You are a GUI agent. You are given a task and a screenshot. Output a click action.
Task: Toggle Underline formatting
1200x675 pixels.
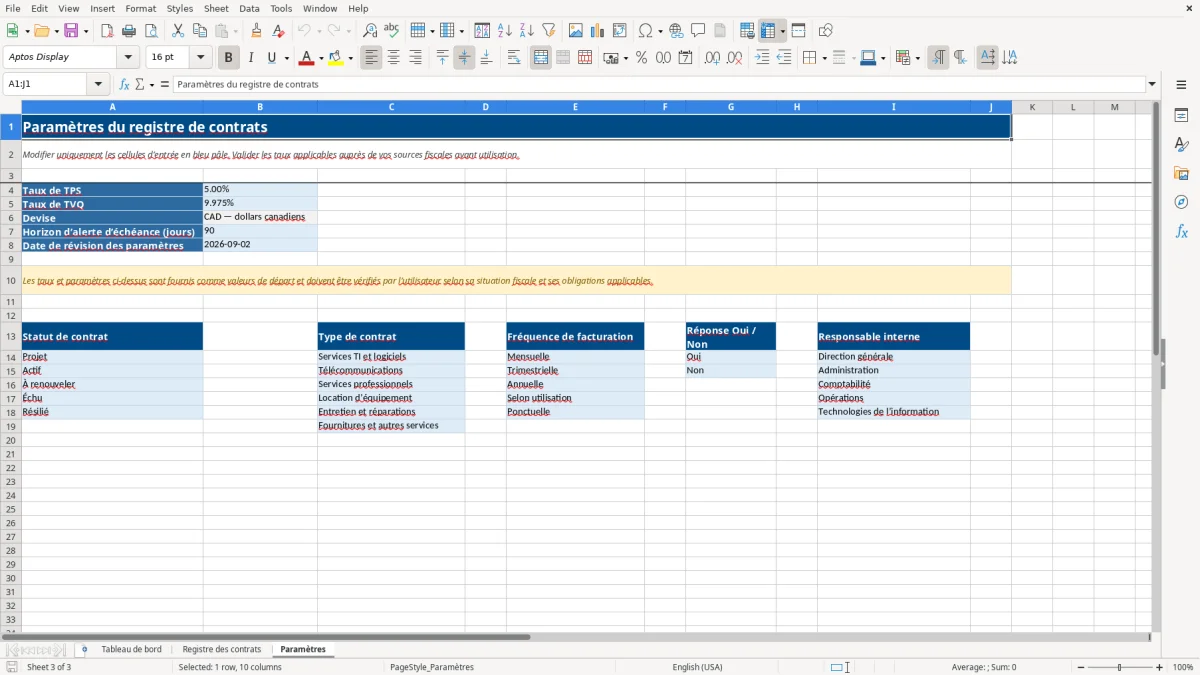point(271,58)
